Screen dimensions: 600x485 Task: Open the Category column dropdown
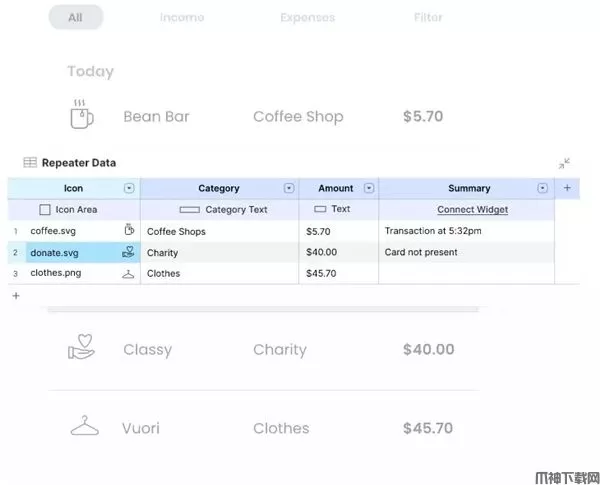coord(288,188)
